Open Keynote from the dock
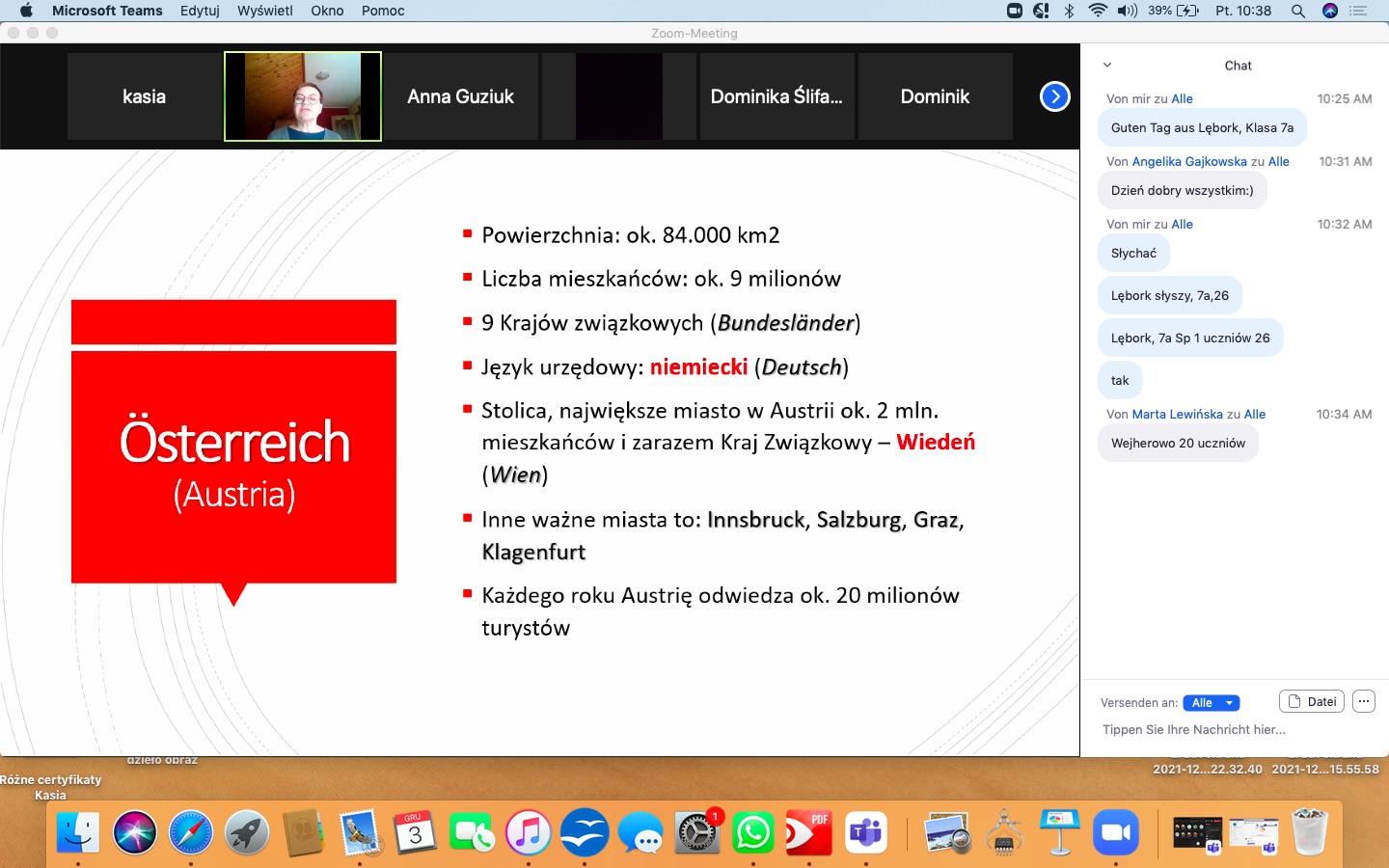Screen dimensions: 1389x868 pyautogui.click(x=1059, y=832)
